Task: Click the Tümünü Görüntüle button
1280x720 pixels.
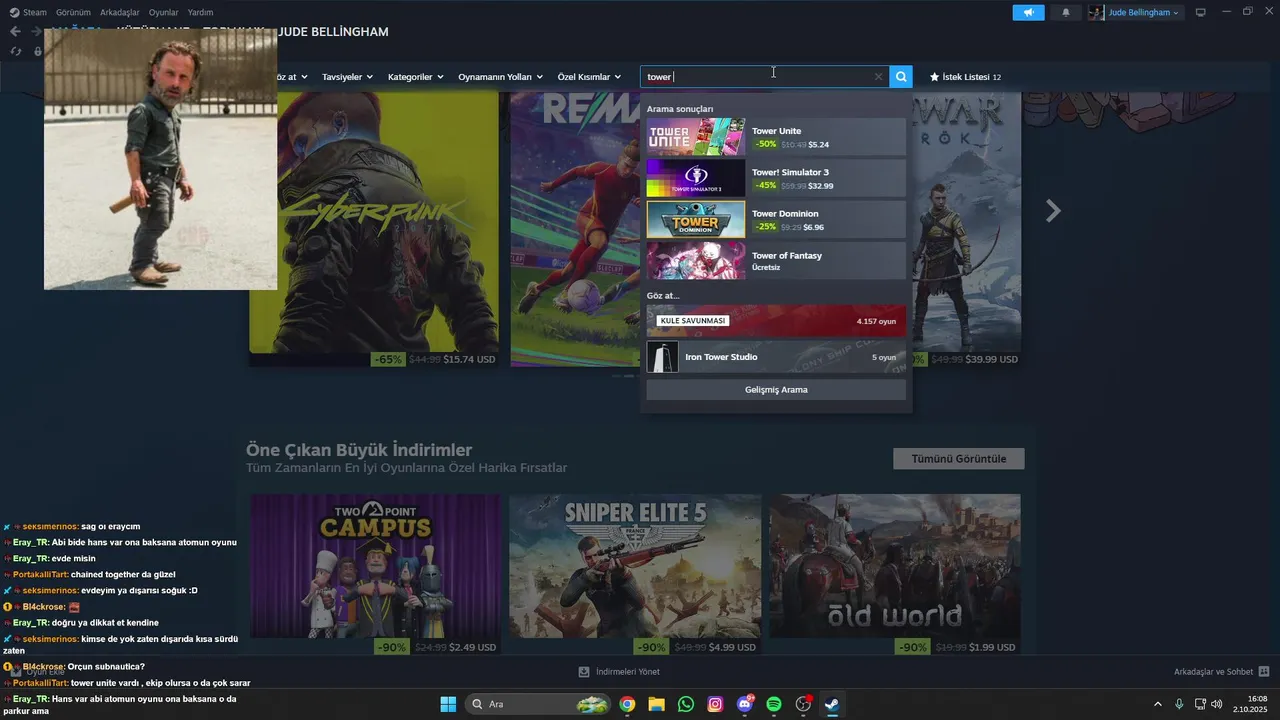Action: click(x=958, y=459)
